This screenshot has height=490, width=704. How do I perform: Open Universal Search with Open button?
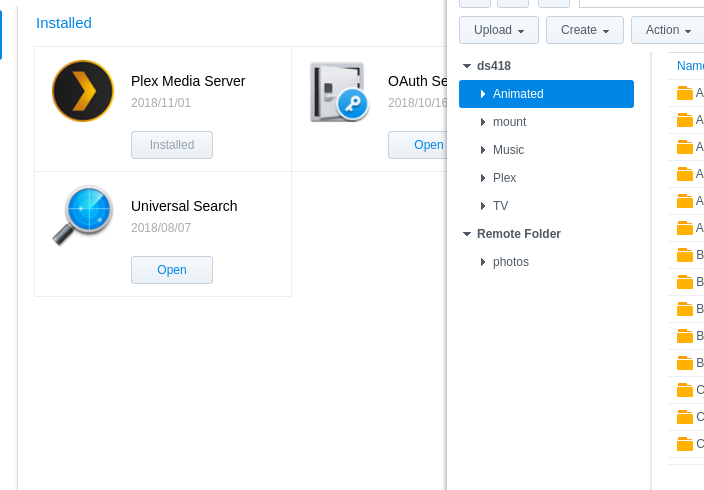[172, 270]
